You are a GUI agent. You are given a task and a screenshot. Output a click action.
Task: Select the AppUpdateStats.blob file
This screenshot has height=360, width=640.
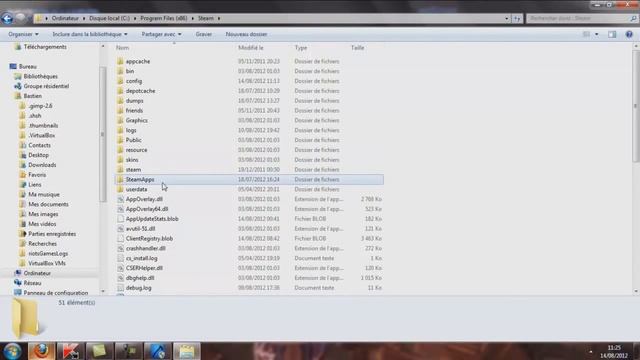[x=152, y=219]
